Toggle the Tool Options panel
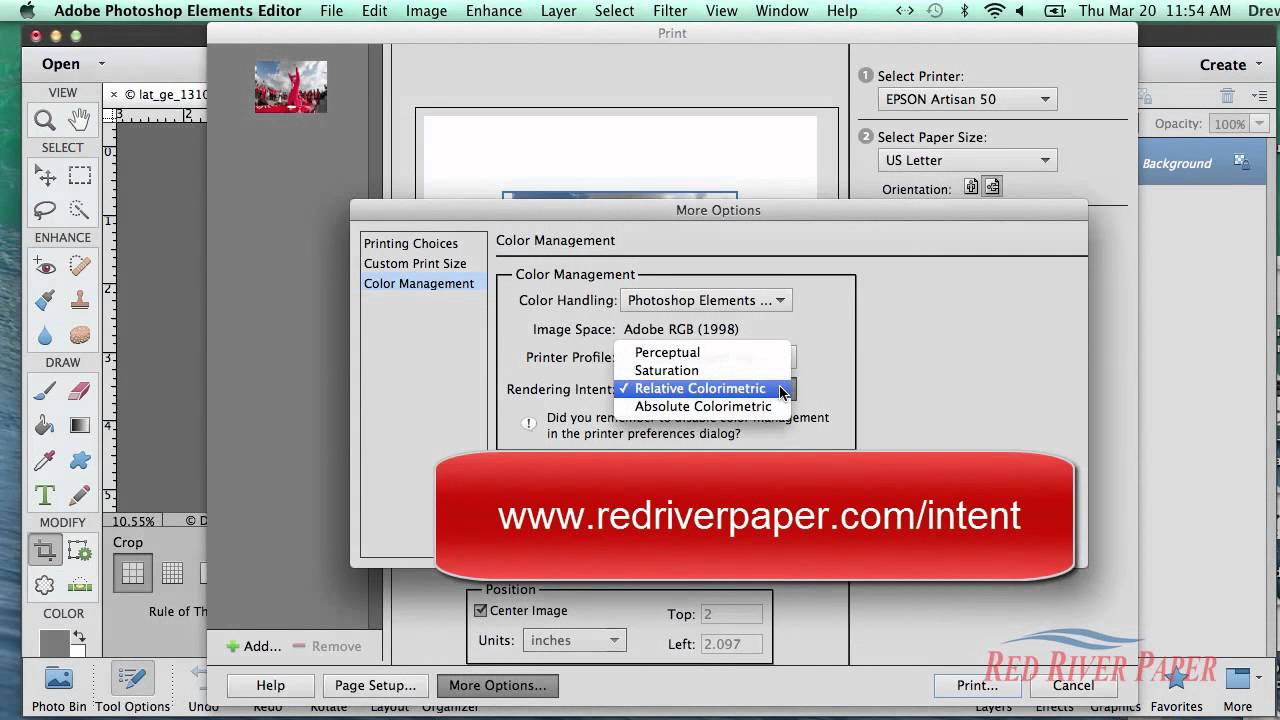 [x=132, y=688]
